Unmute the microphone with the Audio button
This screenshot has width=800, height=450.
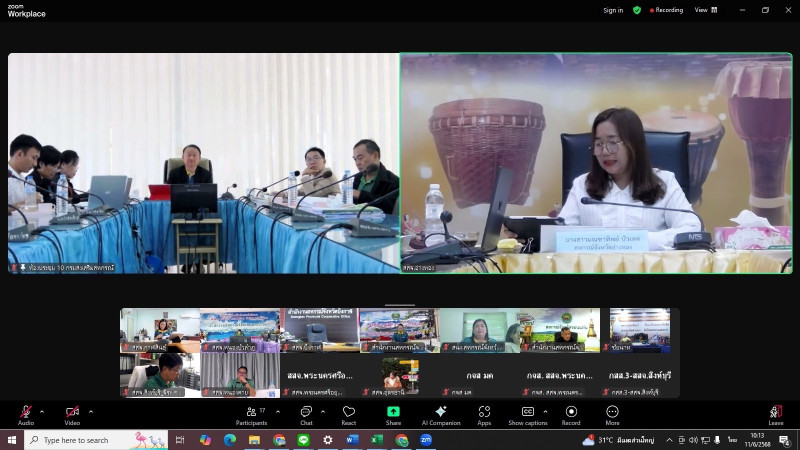[26, 415]
